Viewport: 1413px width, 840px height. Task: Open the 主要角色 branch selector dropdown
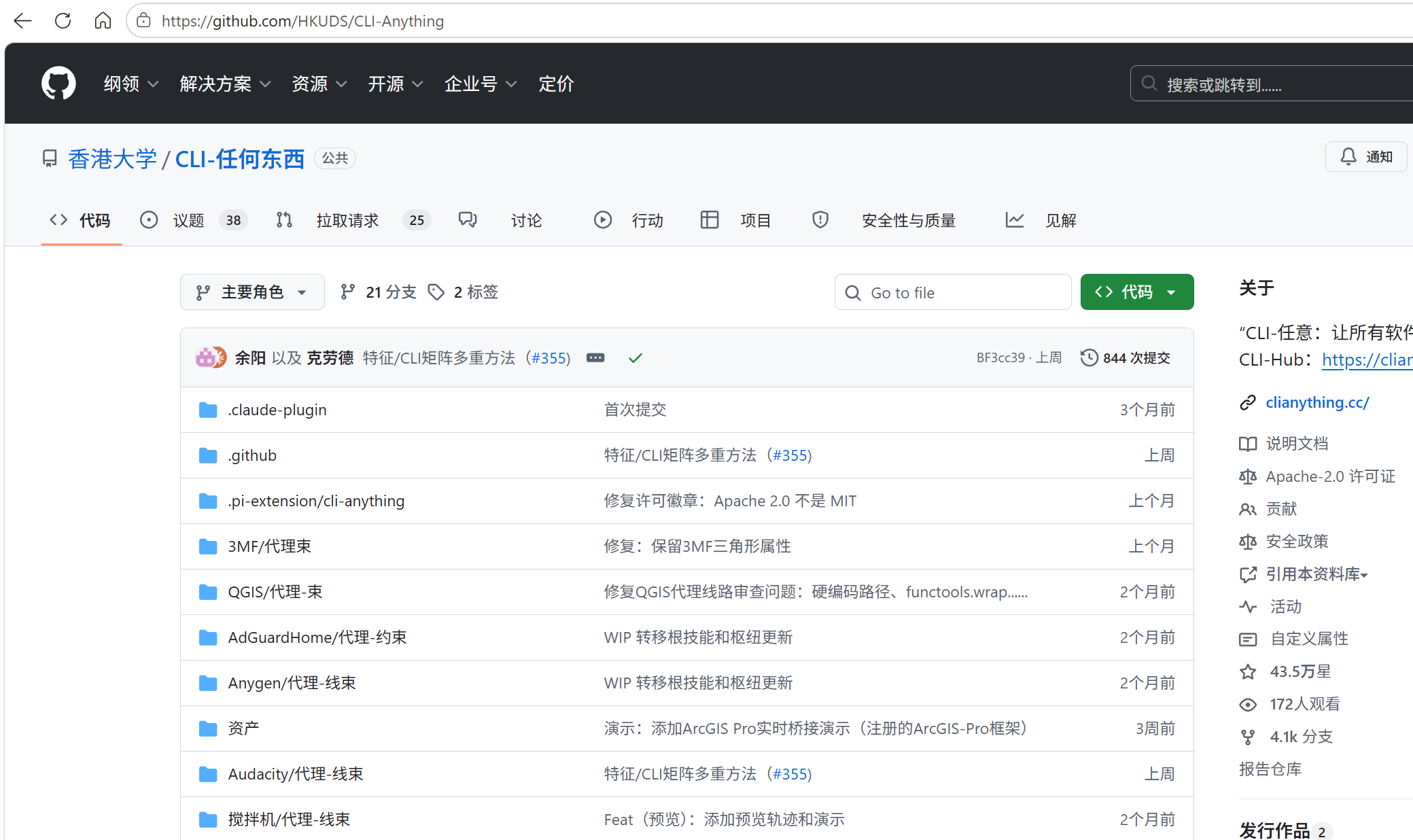[252, 292]
